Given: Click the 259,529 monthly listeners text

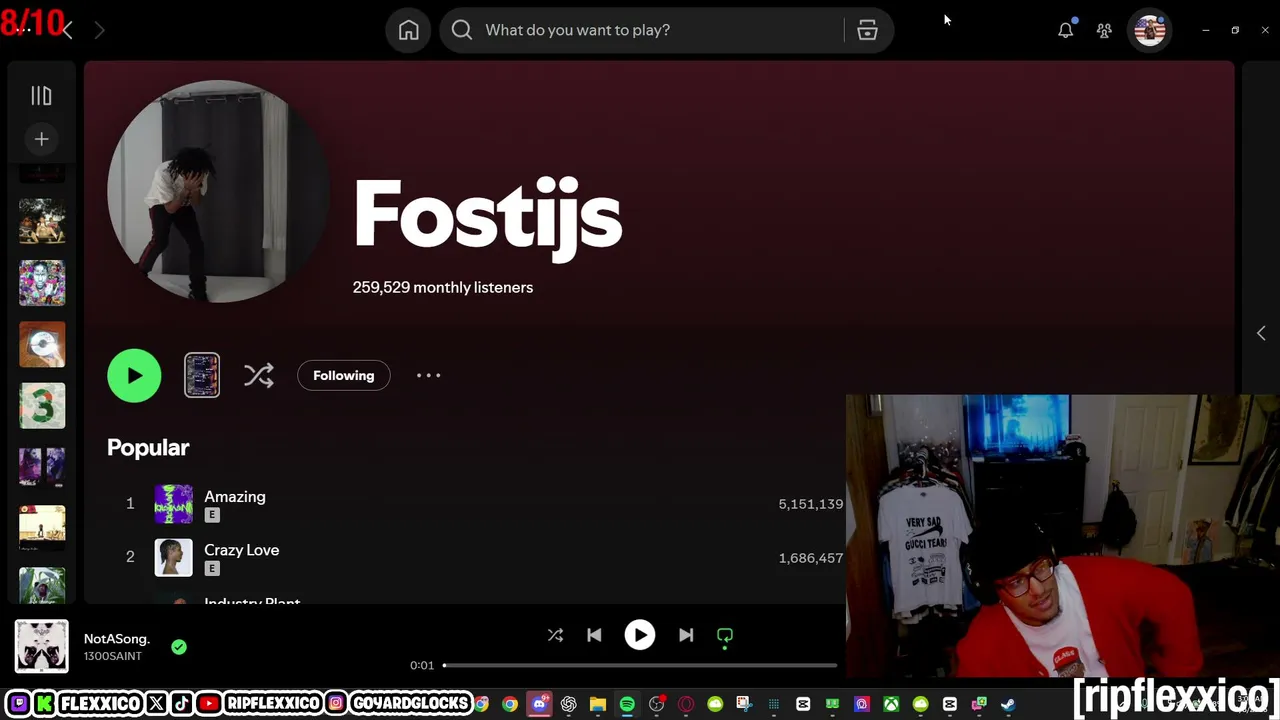Looking at the screenshot, I should point(443,287).
